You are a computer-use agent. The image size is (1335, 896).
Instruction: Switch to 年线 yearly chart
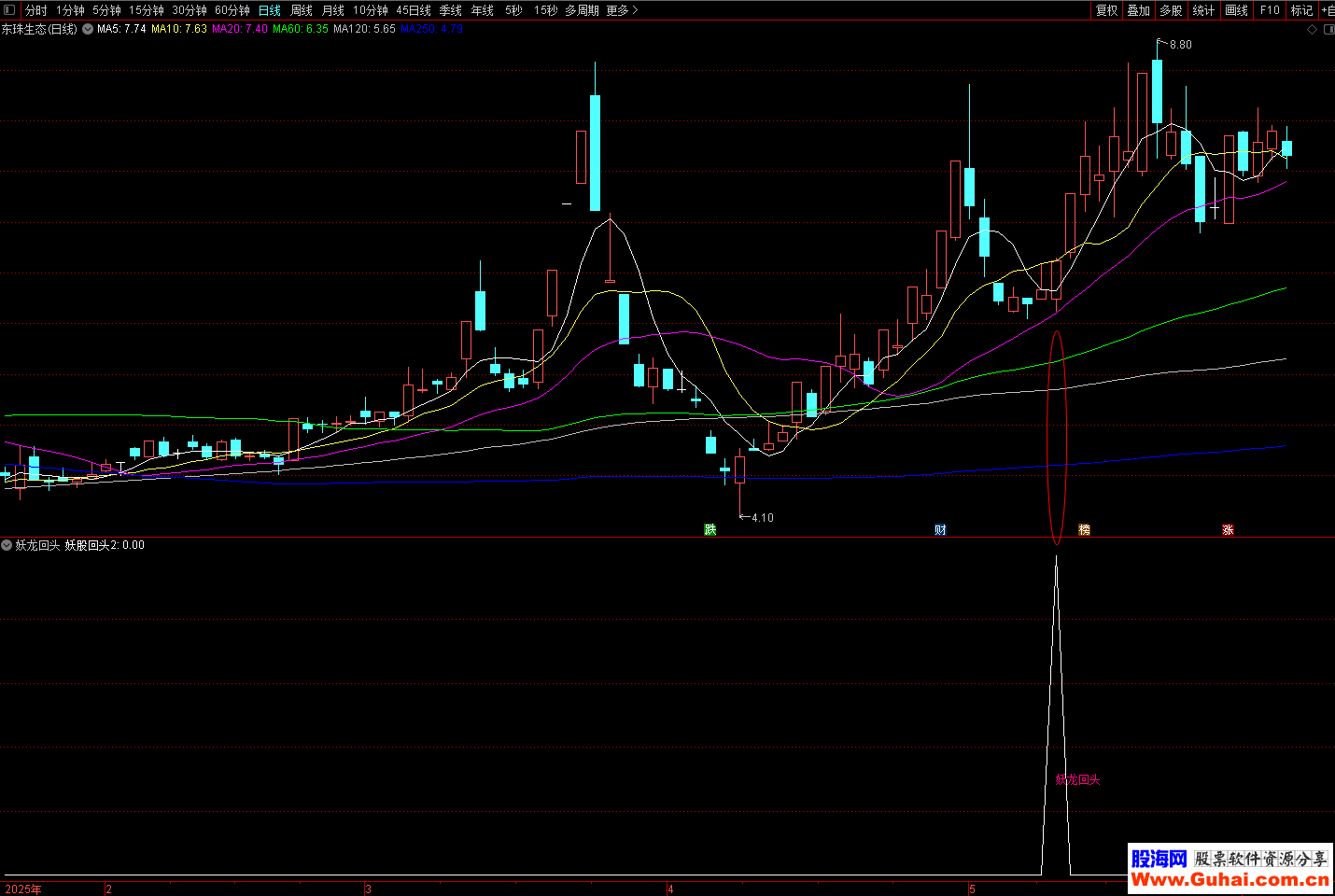(x=483, y=10)
